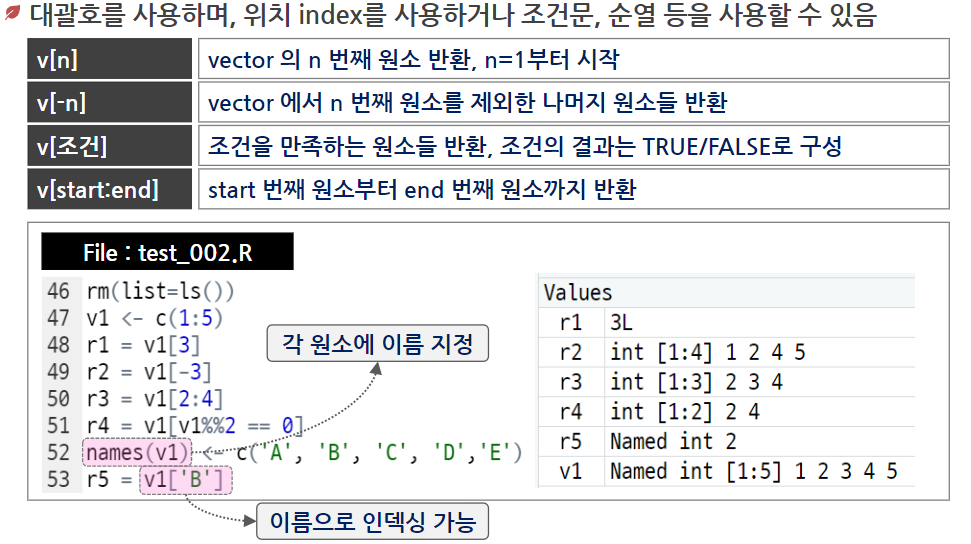Select the r4 row in Values

726,411
